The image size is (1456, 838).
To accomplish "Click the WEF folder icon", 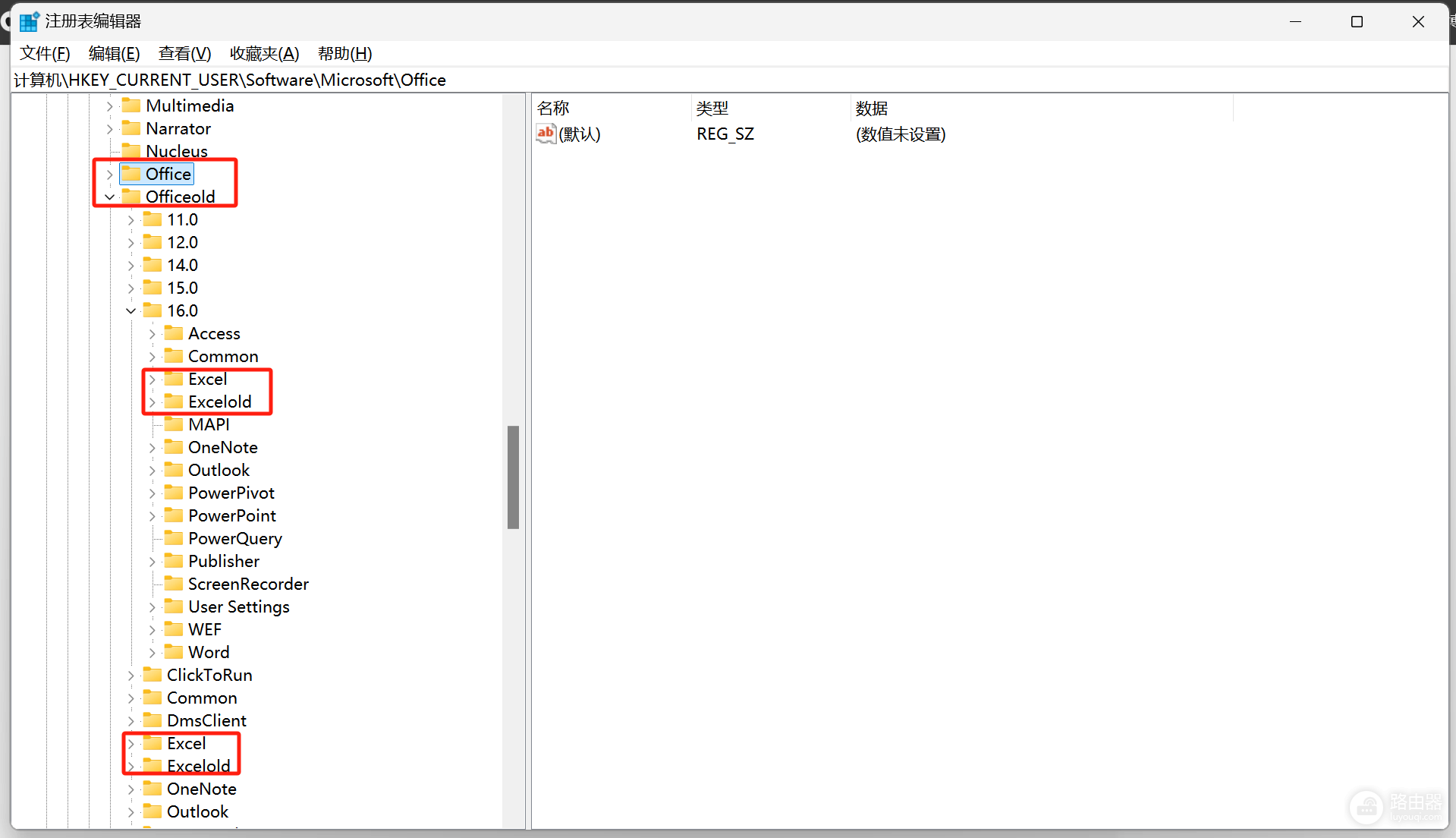I will click(174, 628).
